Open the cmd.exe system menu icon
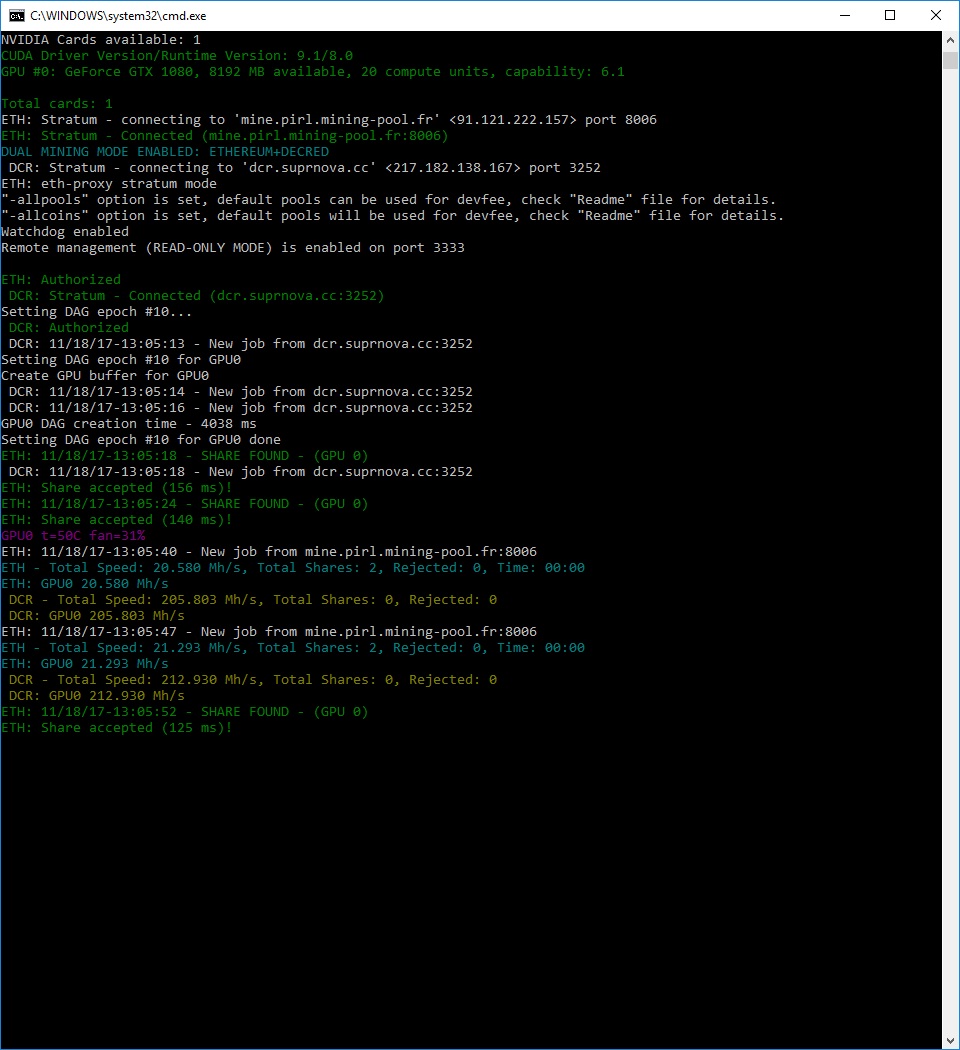960x1050 pixels. (15, 15)
